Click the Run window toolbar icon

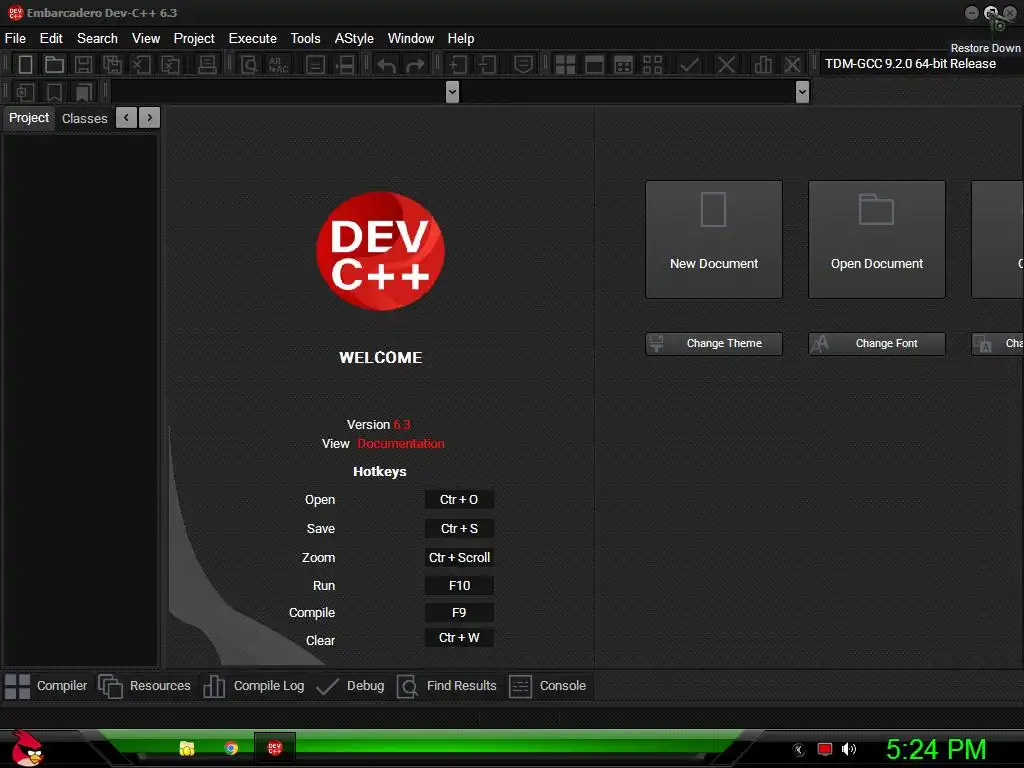[x=594, y=65]
